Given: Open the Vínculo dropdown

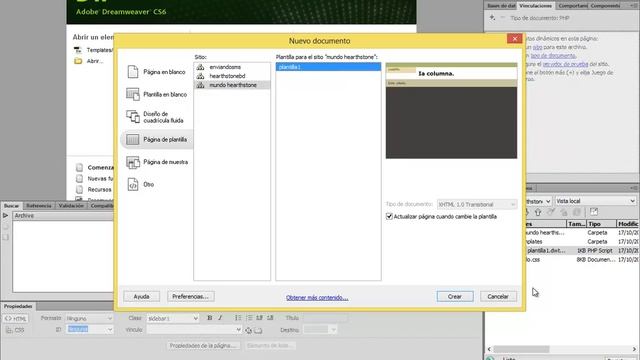Looking at the screenshot, I should tap(194, 330).
